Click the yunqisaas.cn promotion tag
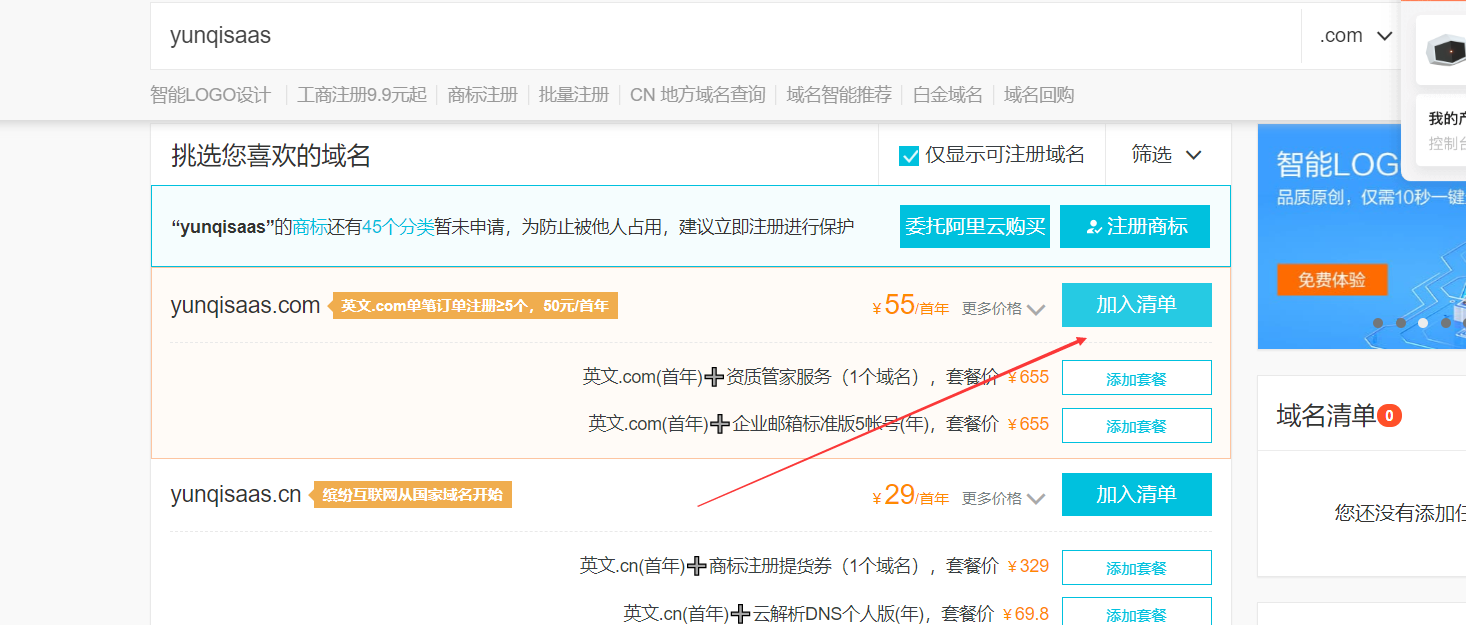1466x625 pixels. tap(412, 495)
